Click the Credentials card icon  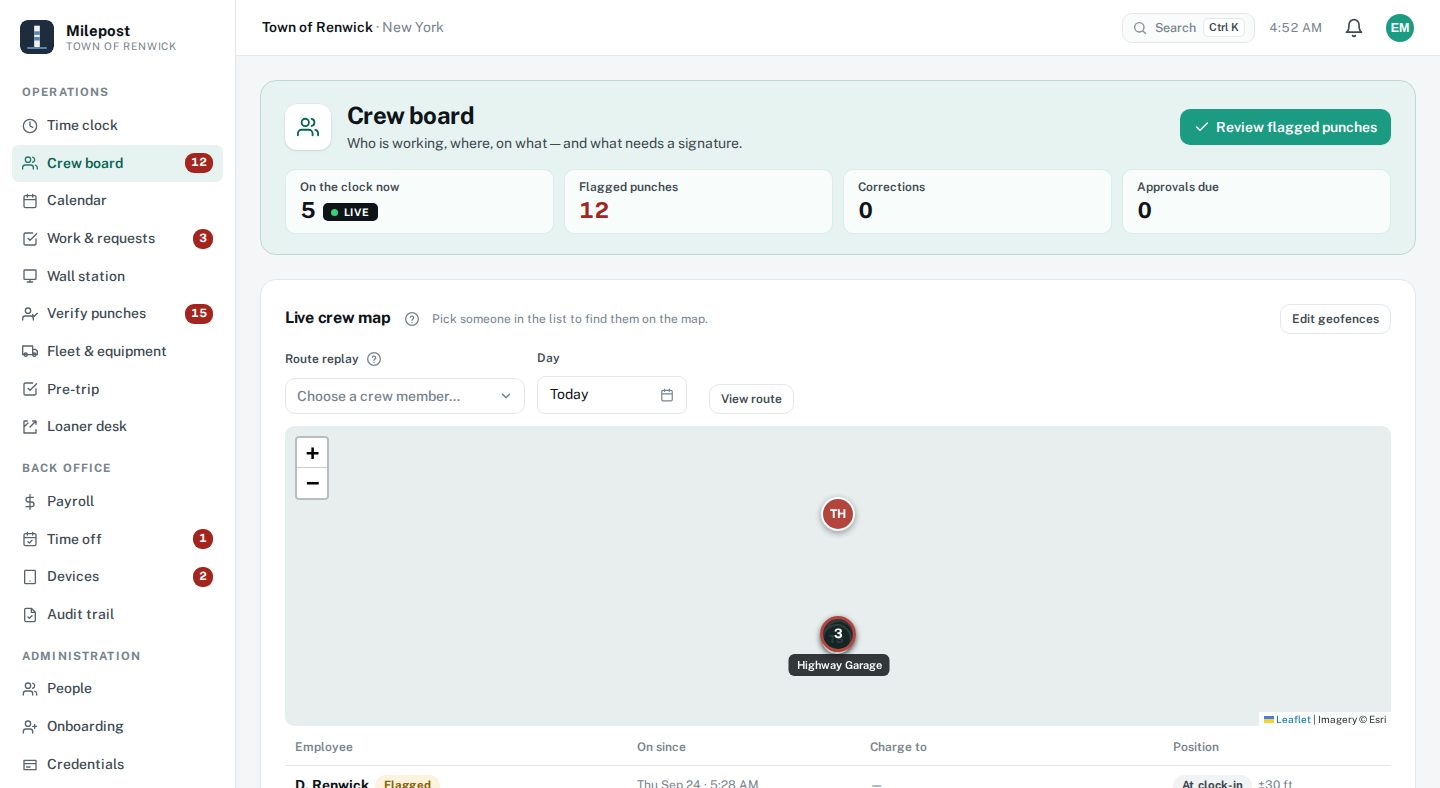coord(30,764)
